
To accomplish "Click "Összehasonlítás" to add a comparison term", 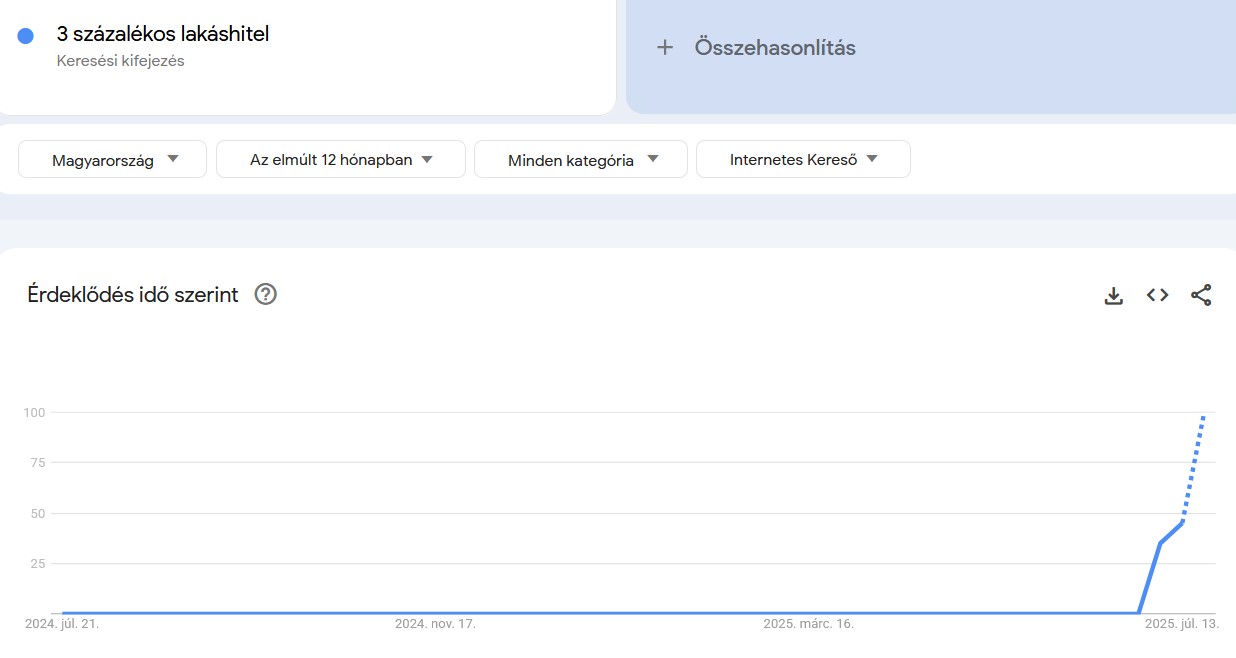I will click(775, 47).
